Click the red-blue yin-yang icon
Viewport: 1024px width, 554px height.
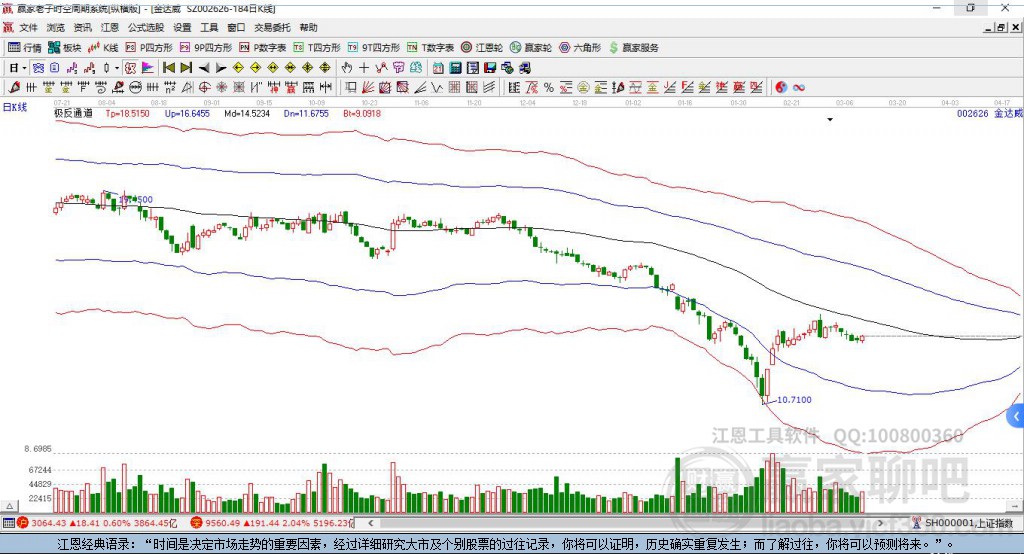781,87
